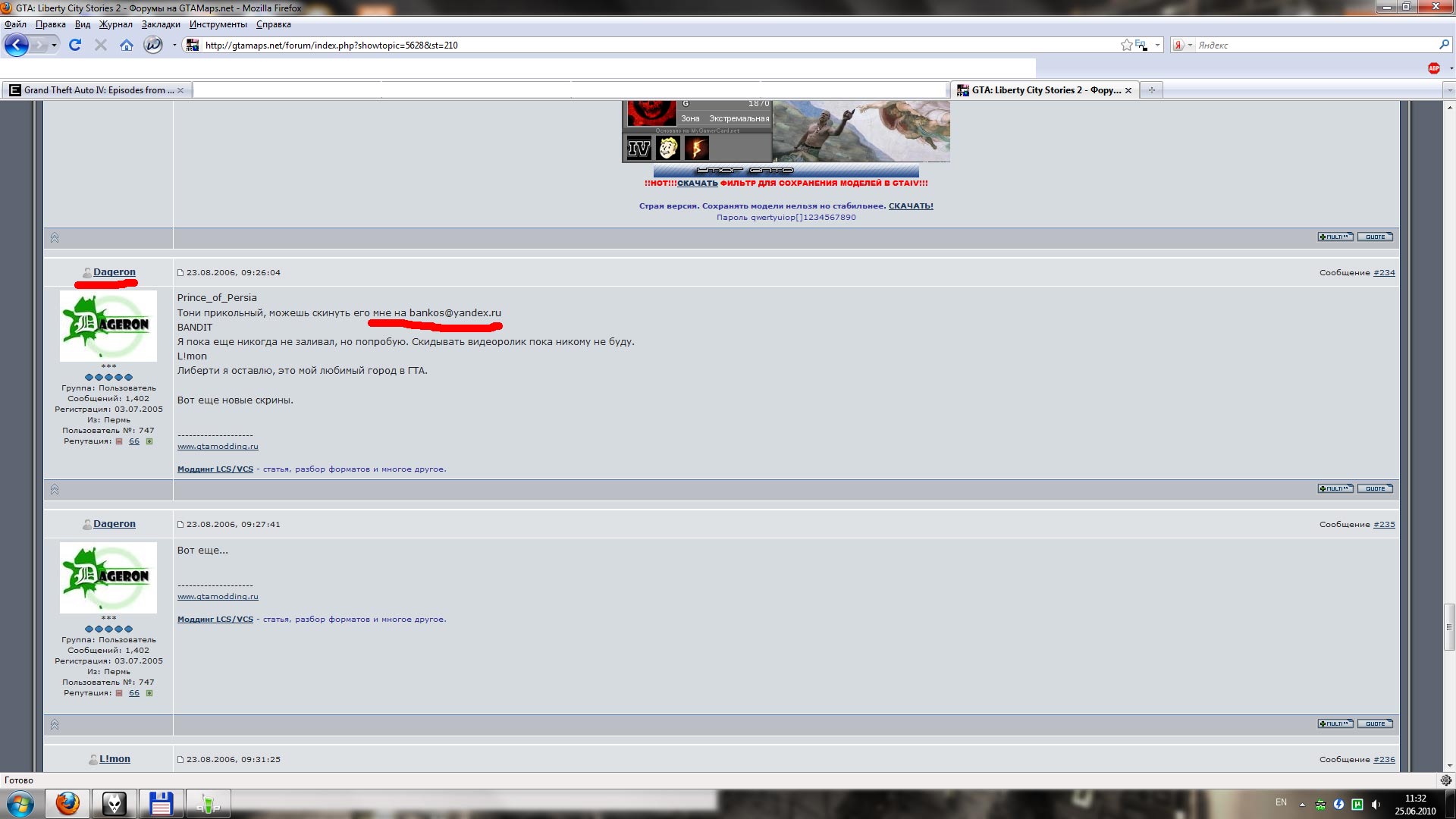This screenshot has width=1456, height=819.
Task: Click QUOTE for message #234
Action: tap(1375, 488)
